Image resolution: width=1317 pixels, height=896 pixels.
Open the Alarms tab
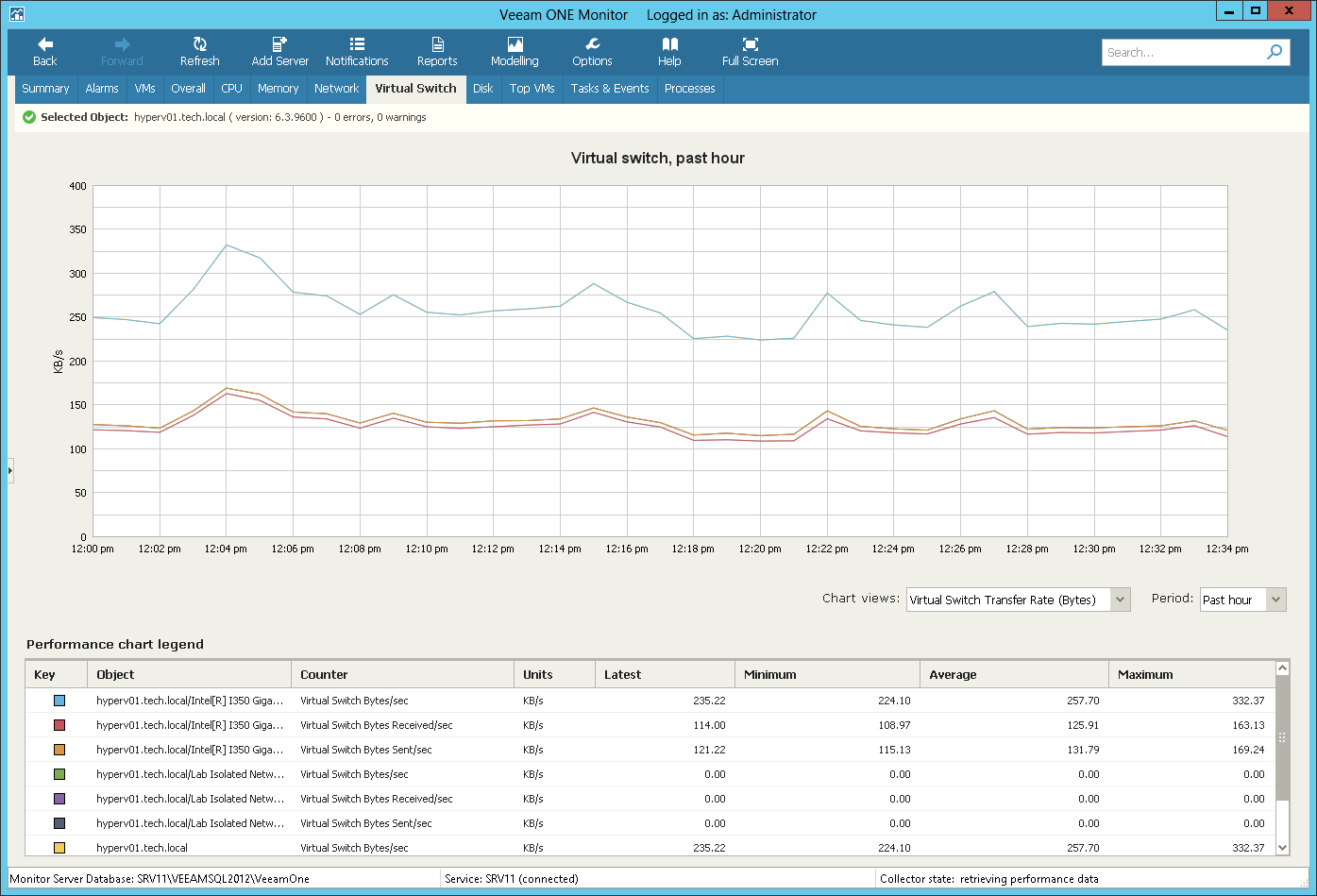[102, 89]
